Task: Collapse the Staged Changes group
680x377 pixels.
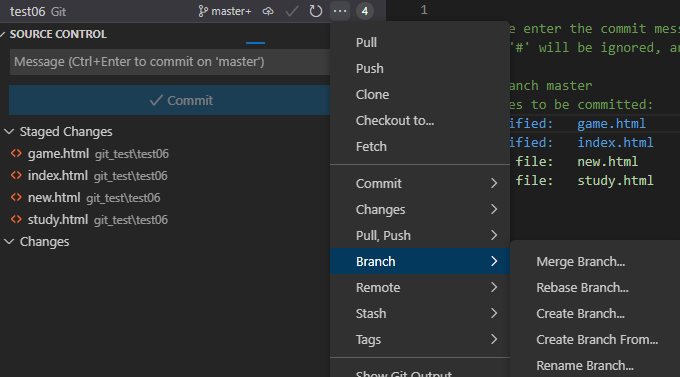Action: [x=9, y=131]
